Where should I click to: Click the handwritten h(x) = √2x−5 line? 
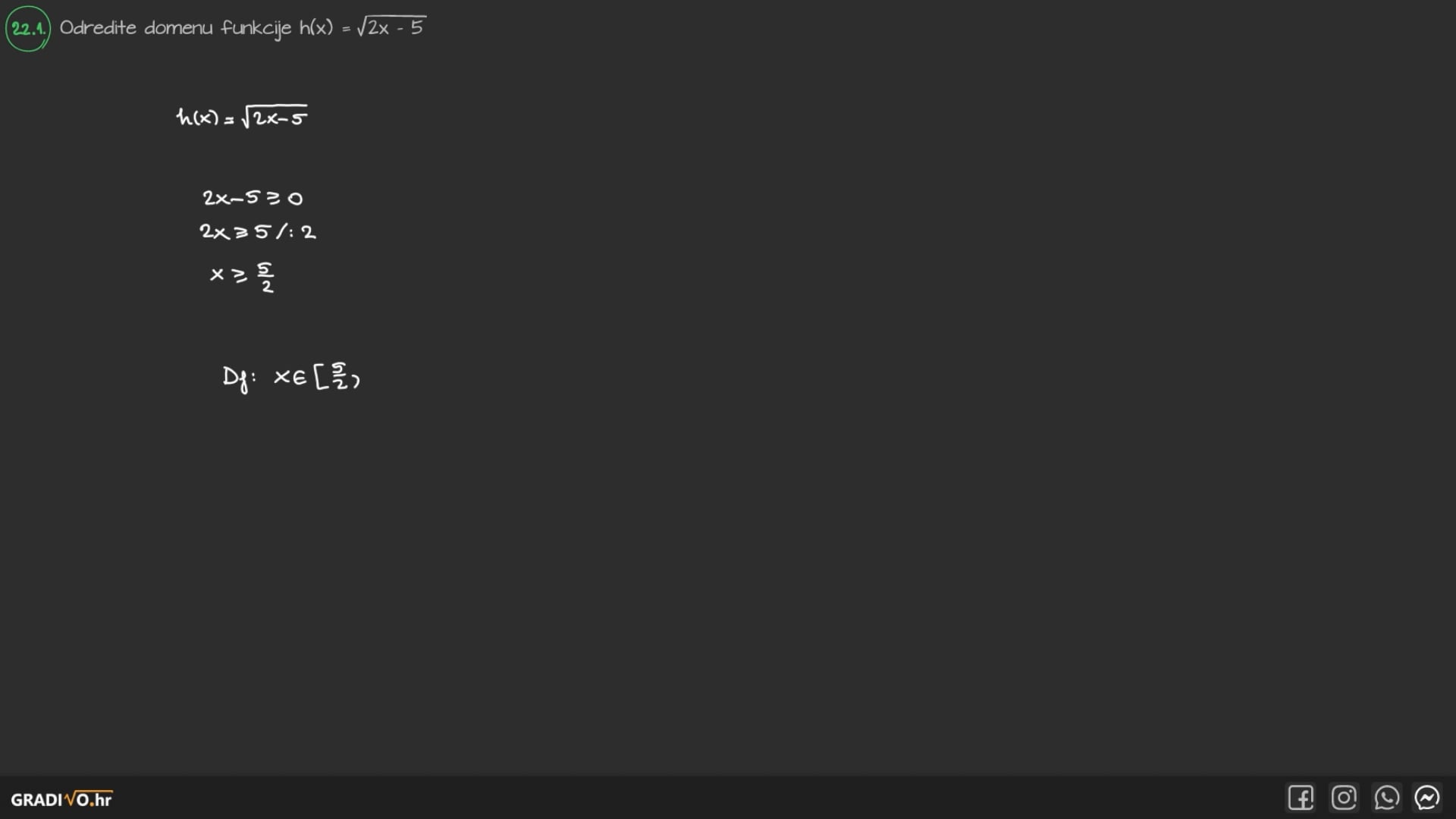click(241, 117)
